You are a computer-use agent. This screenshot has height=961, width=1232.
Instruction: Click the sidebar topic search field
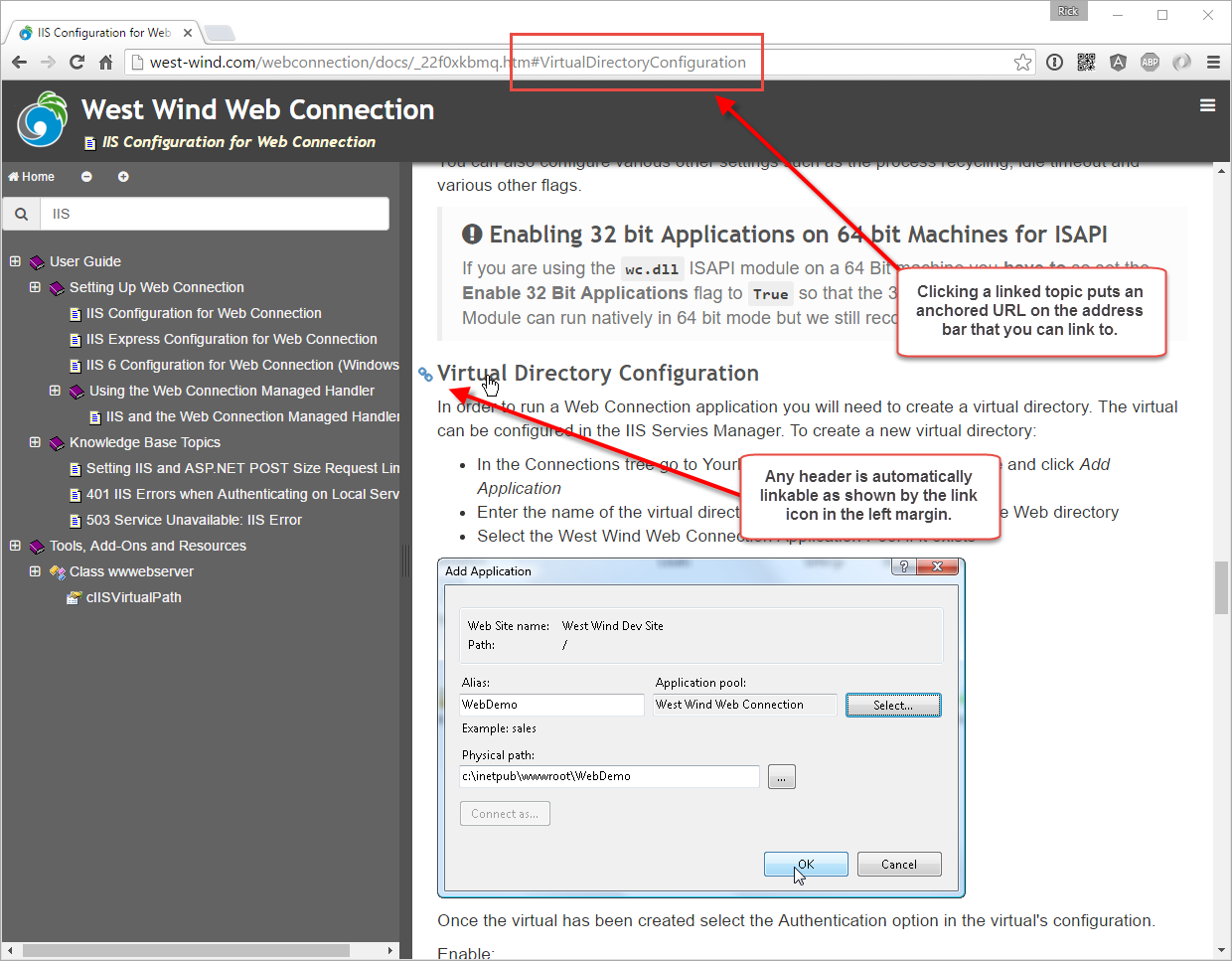214,214
